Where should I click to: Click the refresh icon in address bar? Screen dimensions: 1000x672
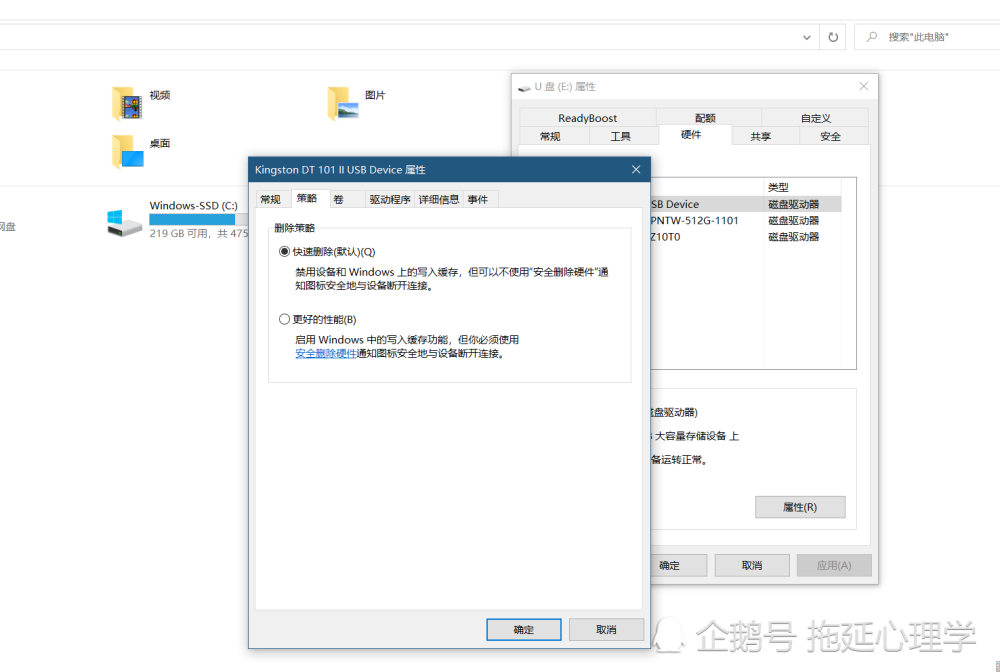coord(833,37)
